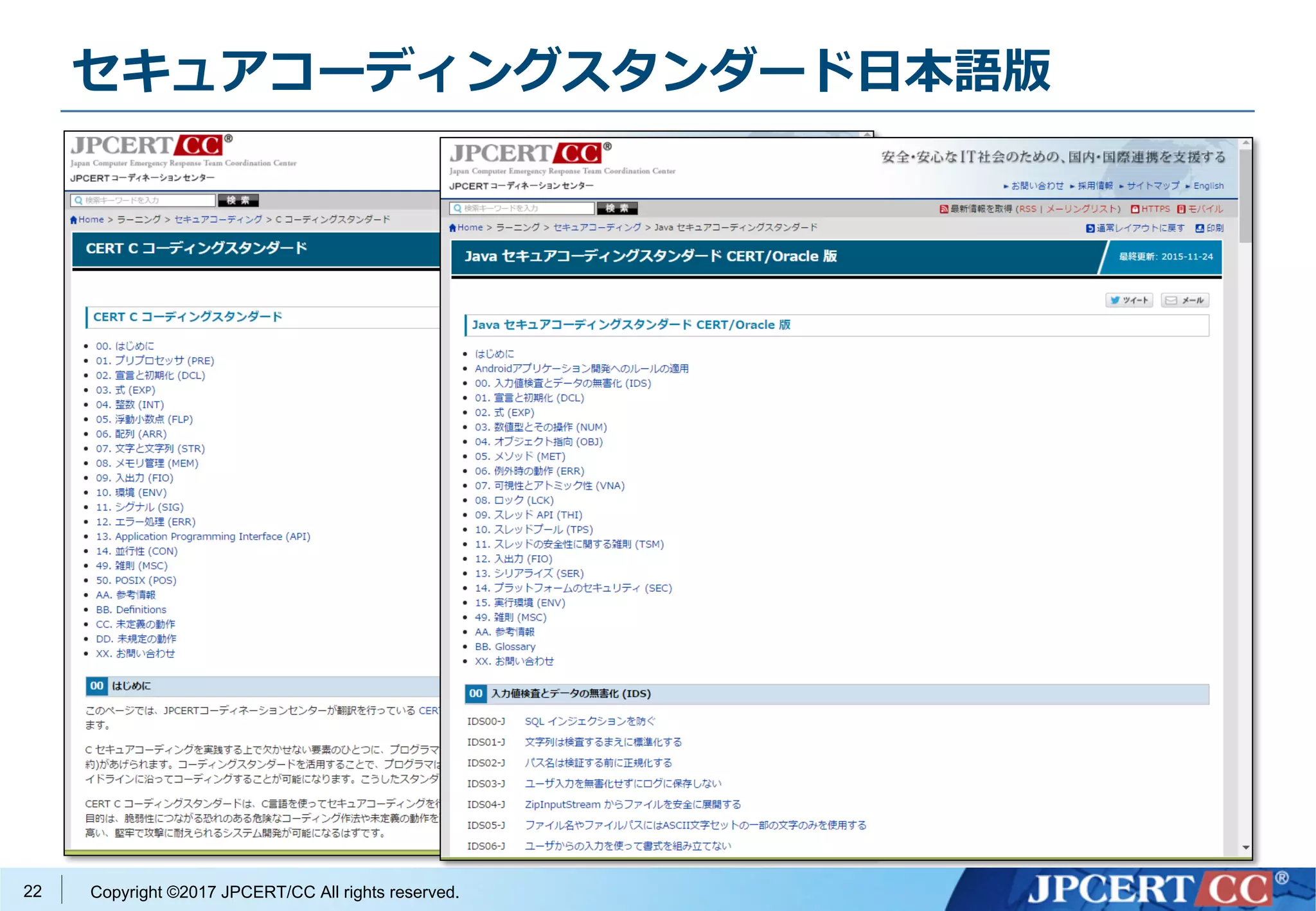The width and height of the screenshot is (1316, 911).
Task: Open SQL インジェクションを防ぐ rule link
Action: coord(590,721)
